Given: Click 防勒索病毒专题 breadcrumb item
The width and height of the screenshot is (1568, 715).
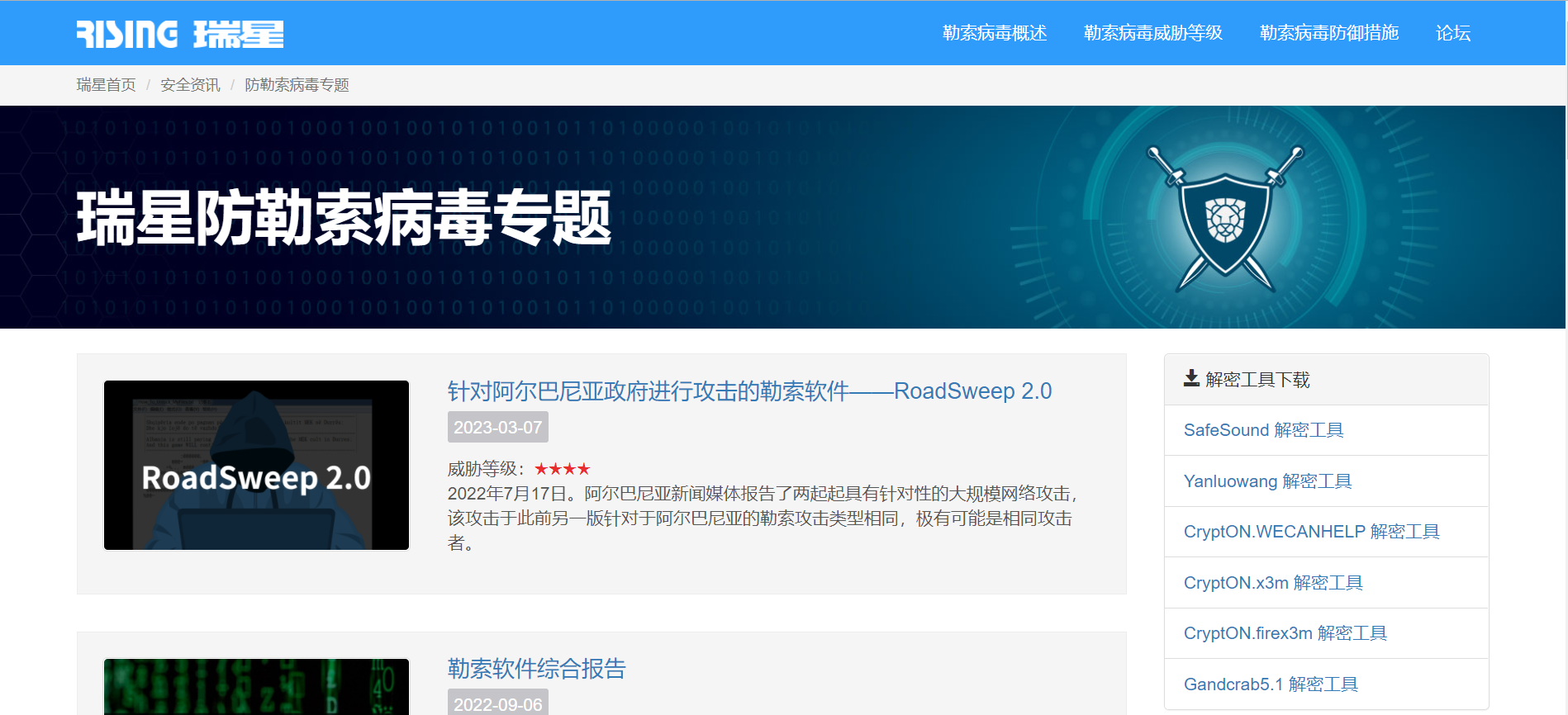Looking at the screenshot, I should [x=297, y=85].
